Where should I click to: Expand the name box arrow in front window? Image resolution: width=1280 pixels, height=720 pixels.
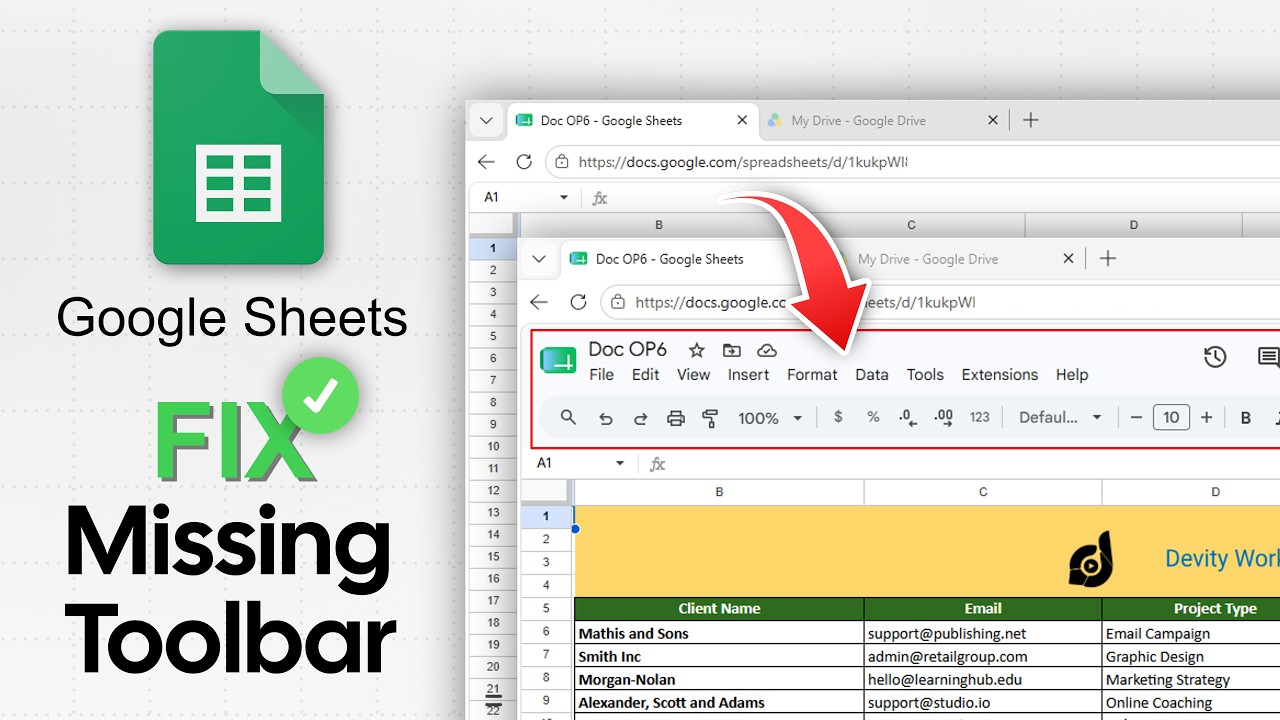pyautogui.click(x=620, y=463)
